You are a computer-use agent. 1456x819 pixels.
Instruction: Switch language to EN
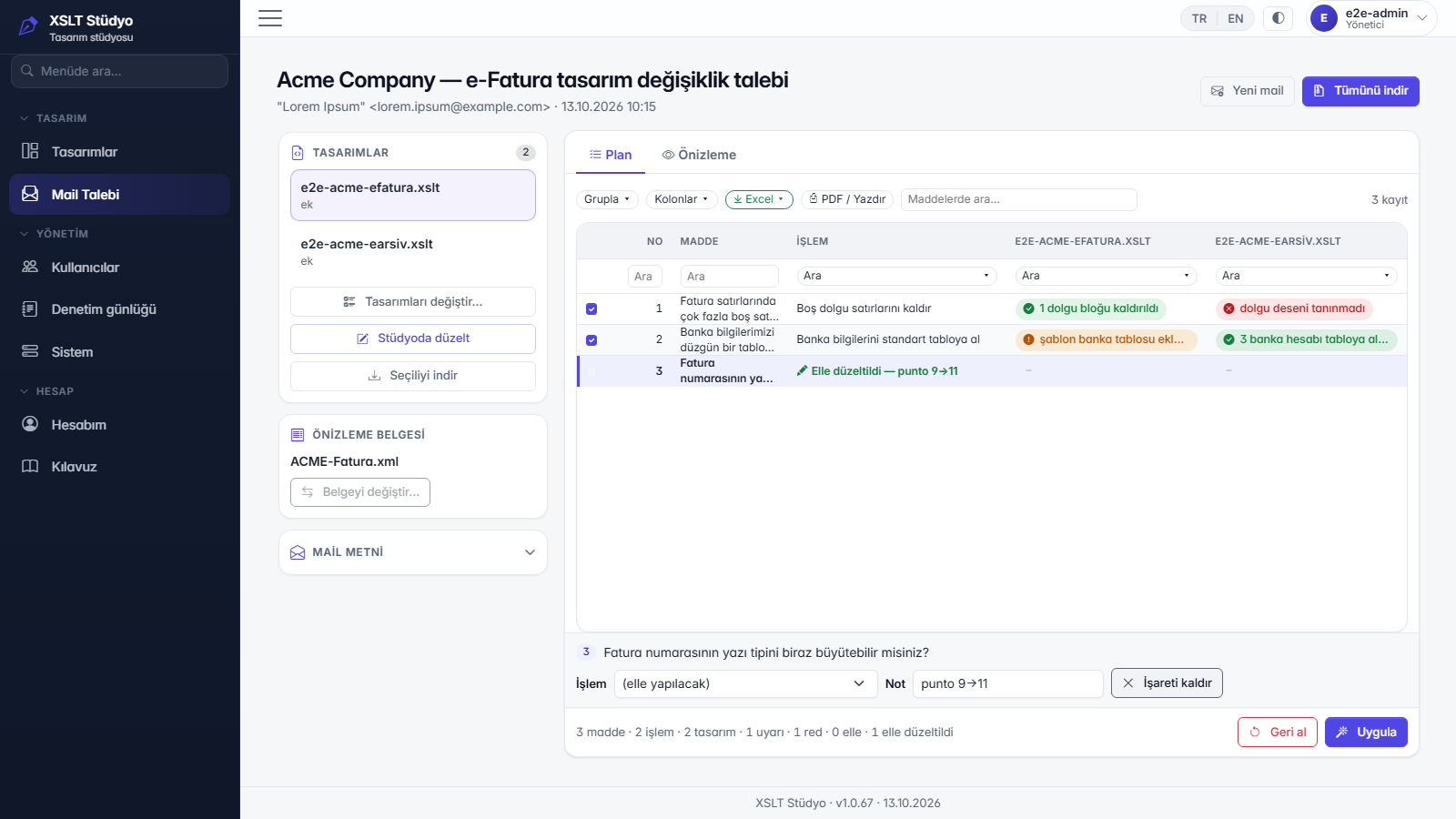click(x=1235, y=18)
